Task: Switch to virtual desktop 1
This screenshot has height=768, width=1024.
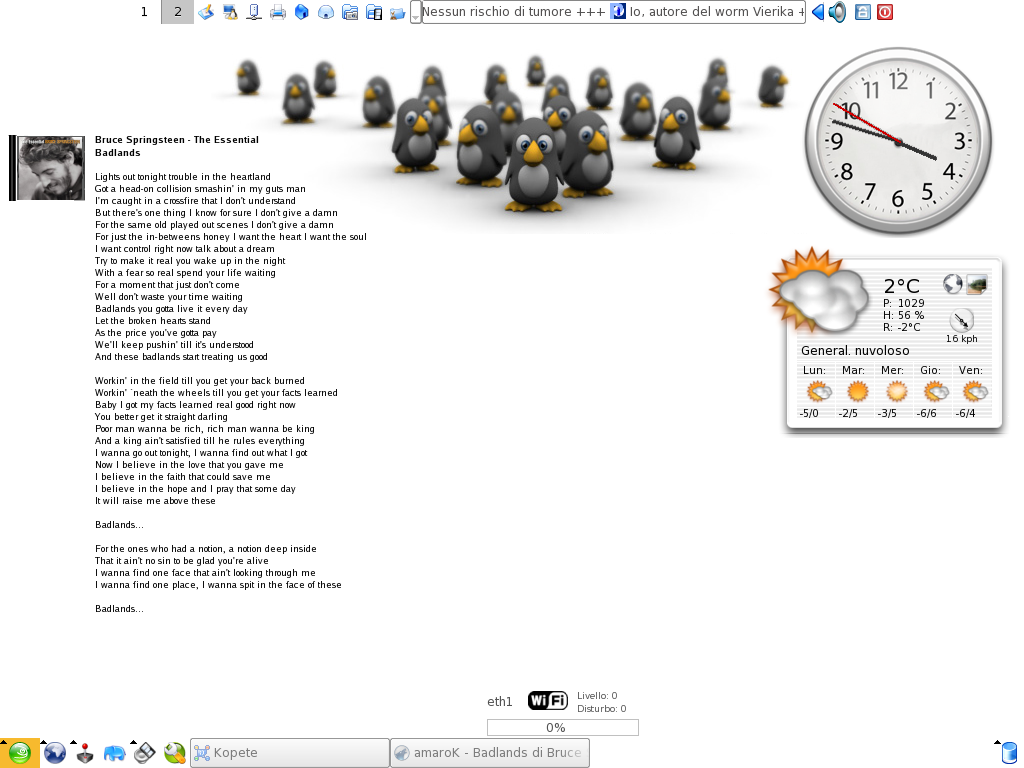Action: tap(144, 12)
